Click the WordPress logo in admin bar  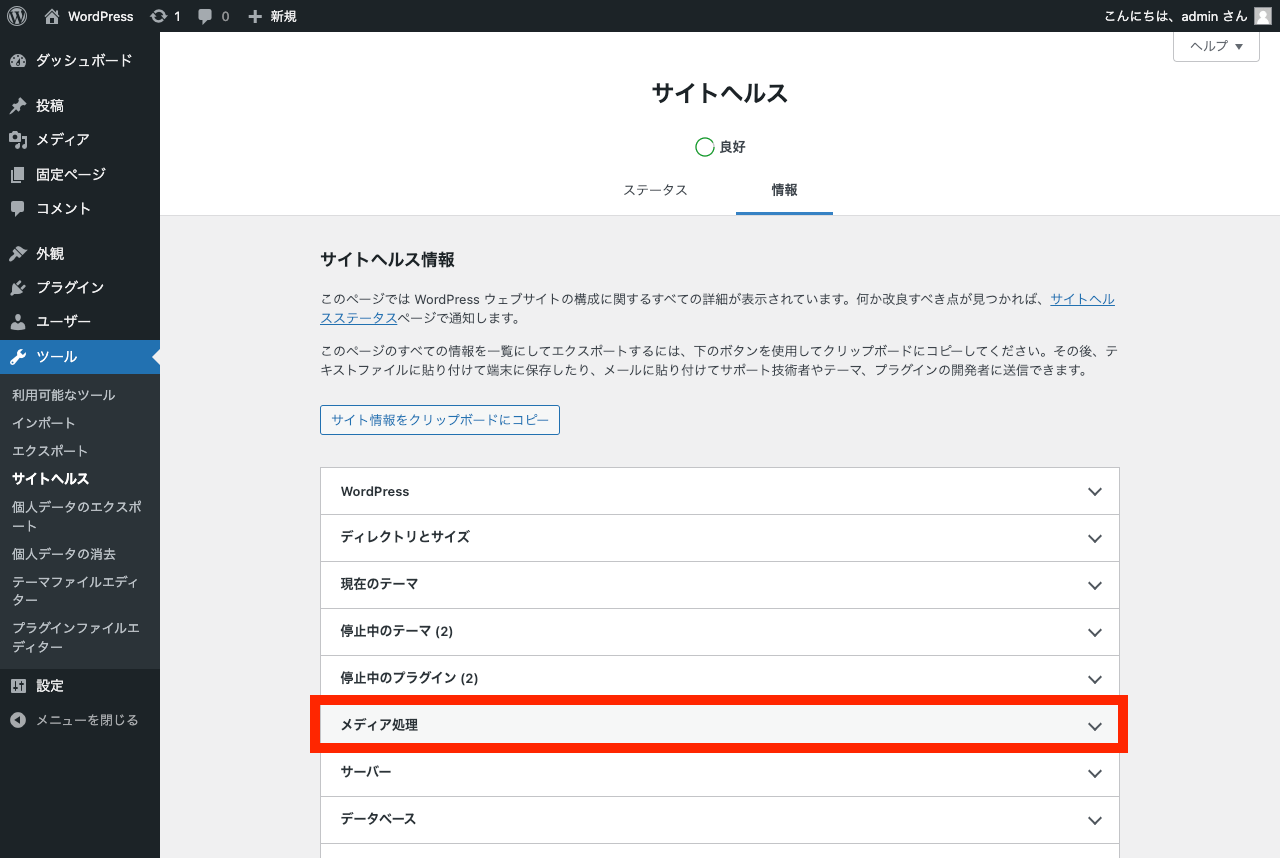17,16
